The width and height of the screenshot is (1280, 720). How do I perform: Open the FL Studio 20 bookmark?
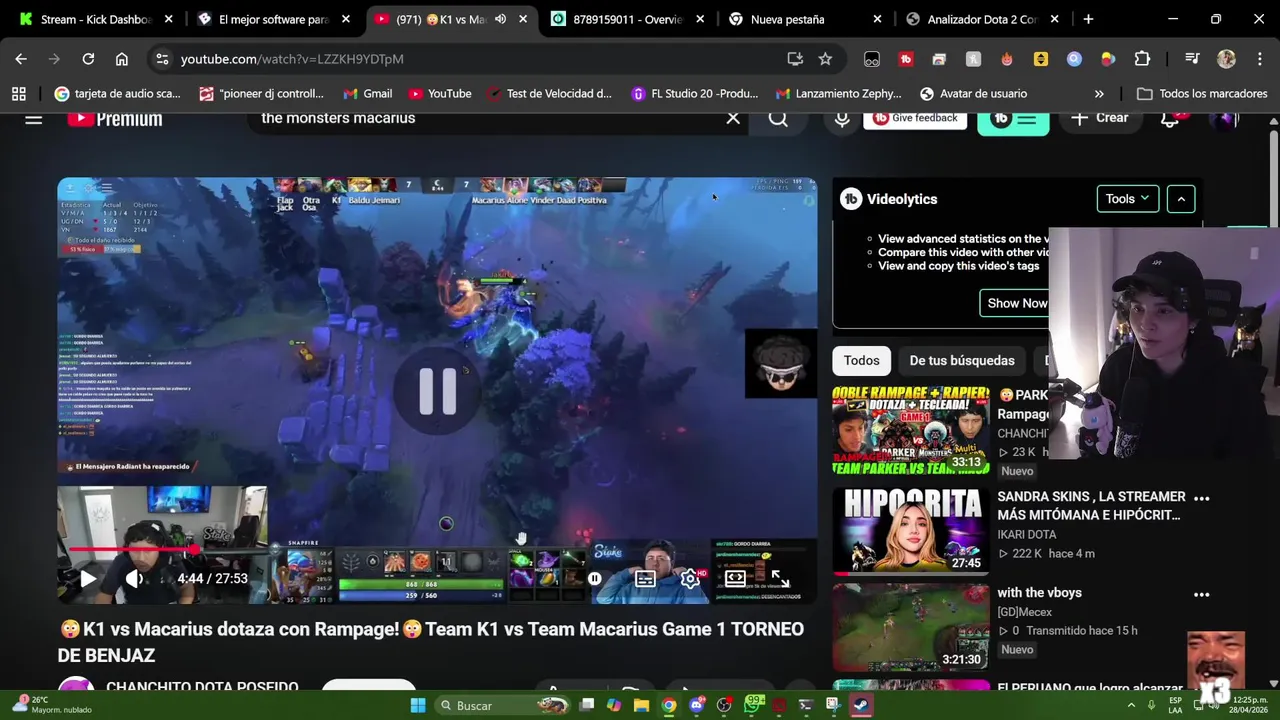(695, 94)
